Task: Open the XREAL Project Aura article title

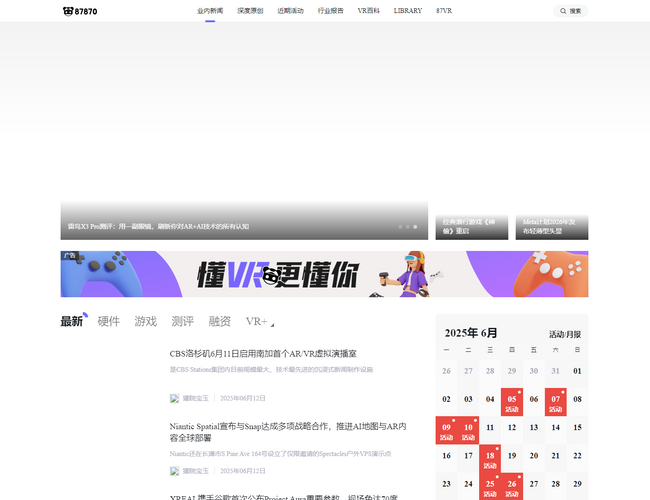Action: coord(284,497)
